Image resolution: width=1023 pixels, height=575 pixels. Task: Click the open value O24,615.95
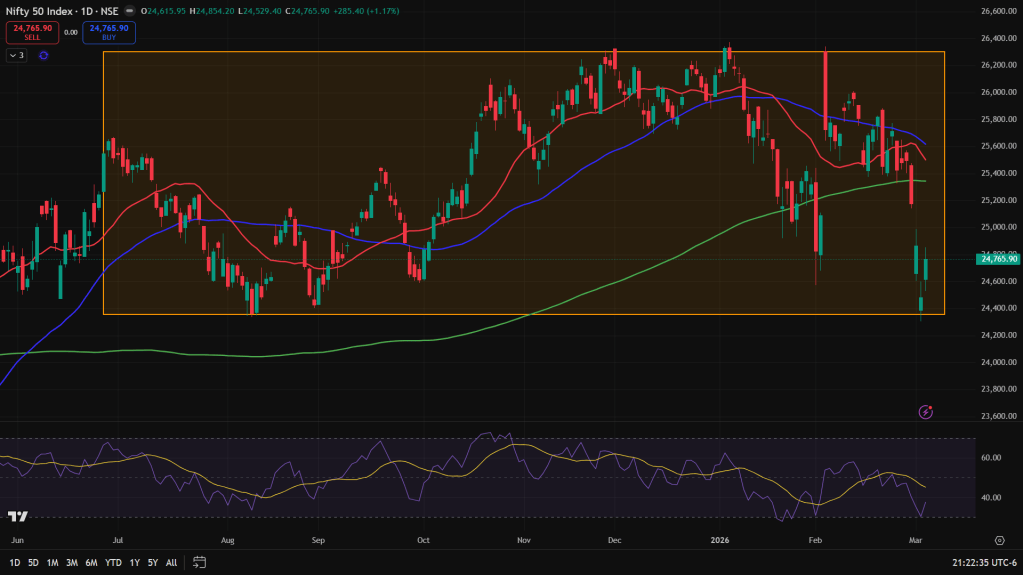click(163, 11)
